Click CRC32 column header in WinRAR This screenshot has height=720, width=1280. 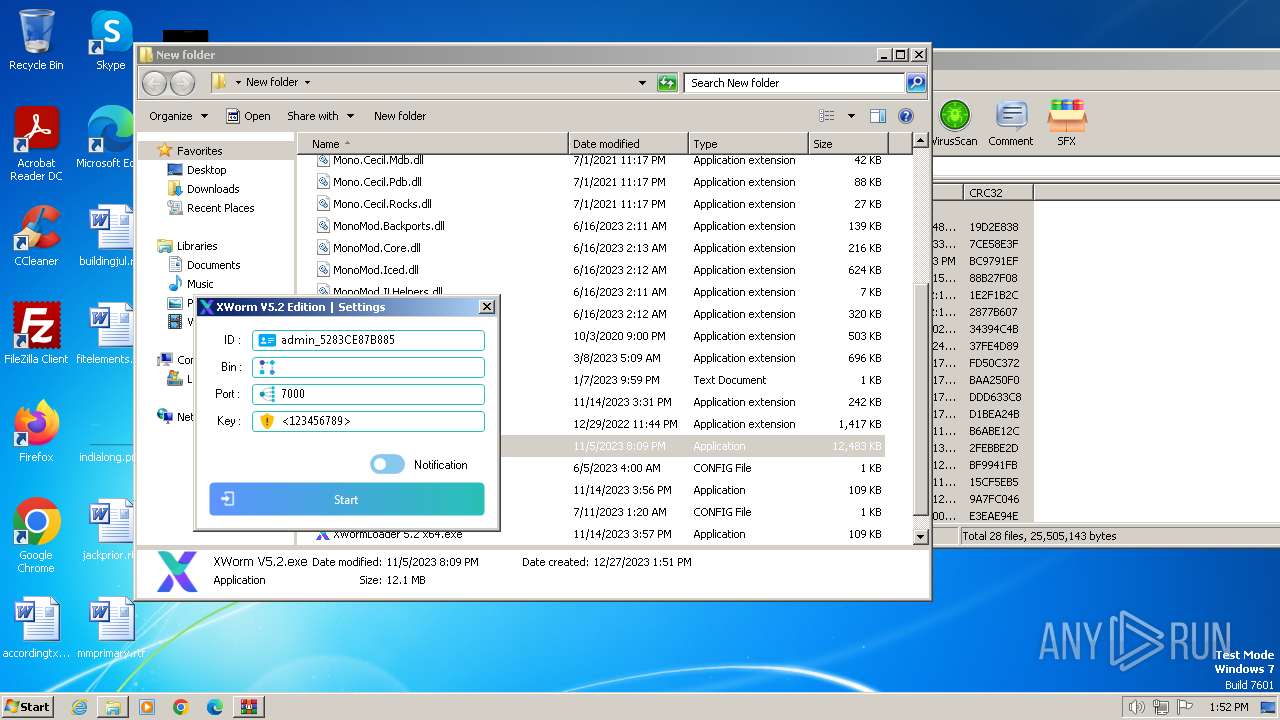tap(998, 193)
